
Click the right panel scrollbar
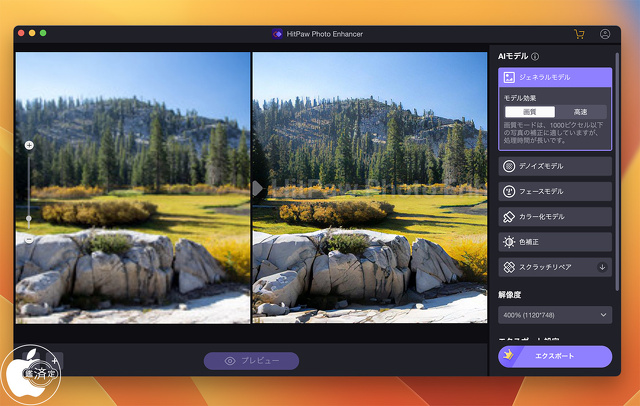point(617,171)
